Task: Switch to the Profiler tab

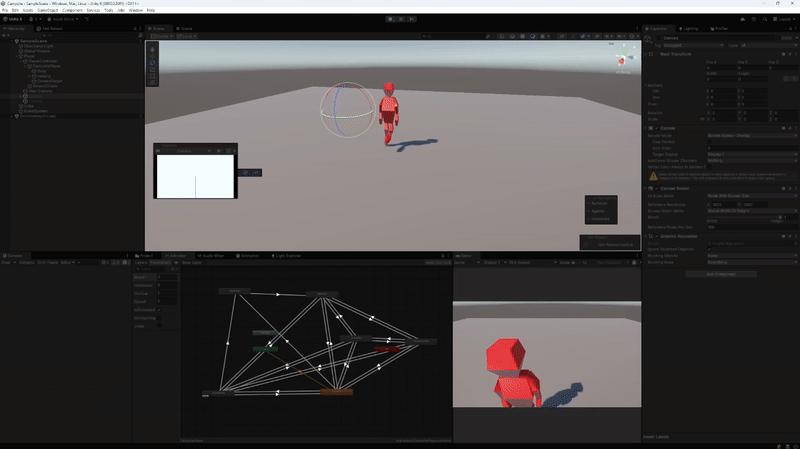Action: point(719,29)
